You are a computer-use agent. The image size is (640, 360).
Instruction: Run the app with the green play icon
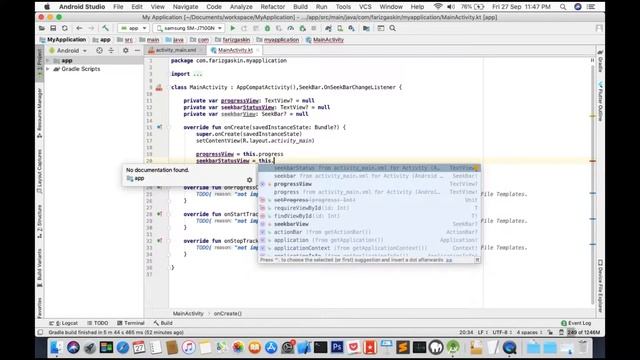tap(233, 28)
